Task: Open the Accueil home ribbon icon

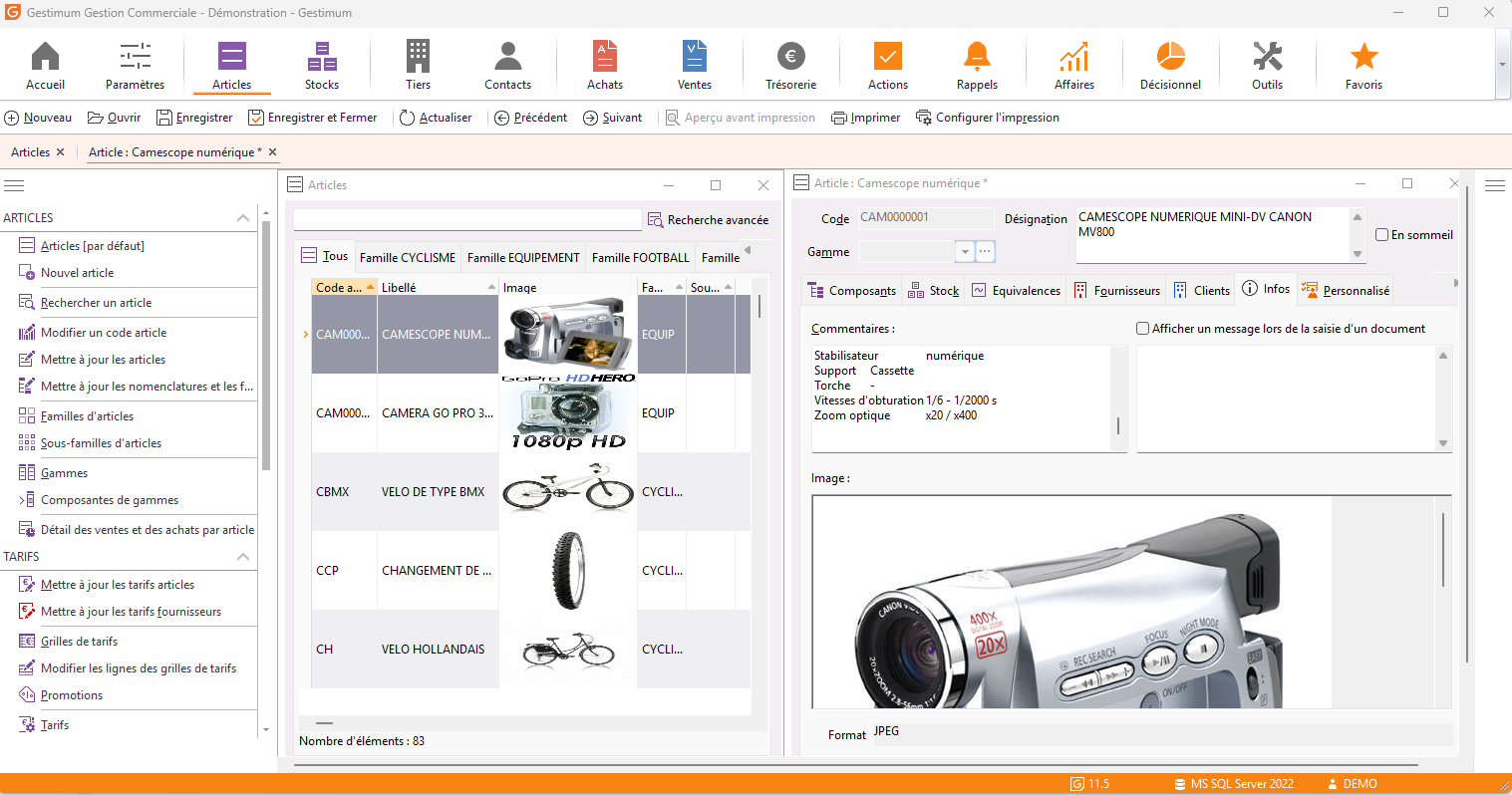Action: click(x=45, y=66)
